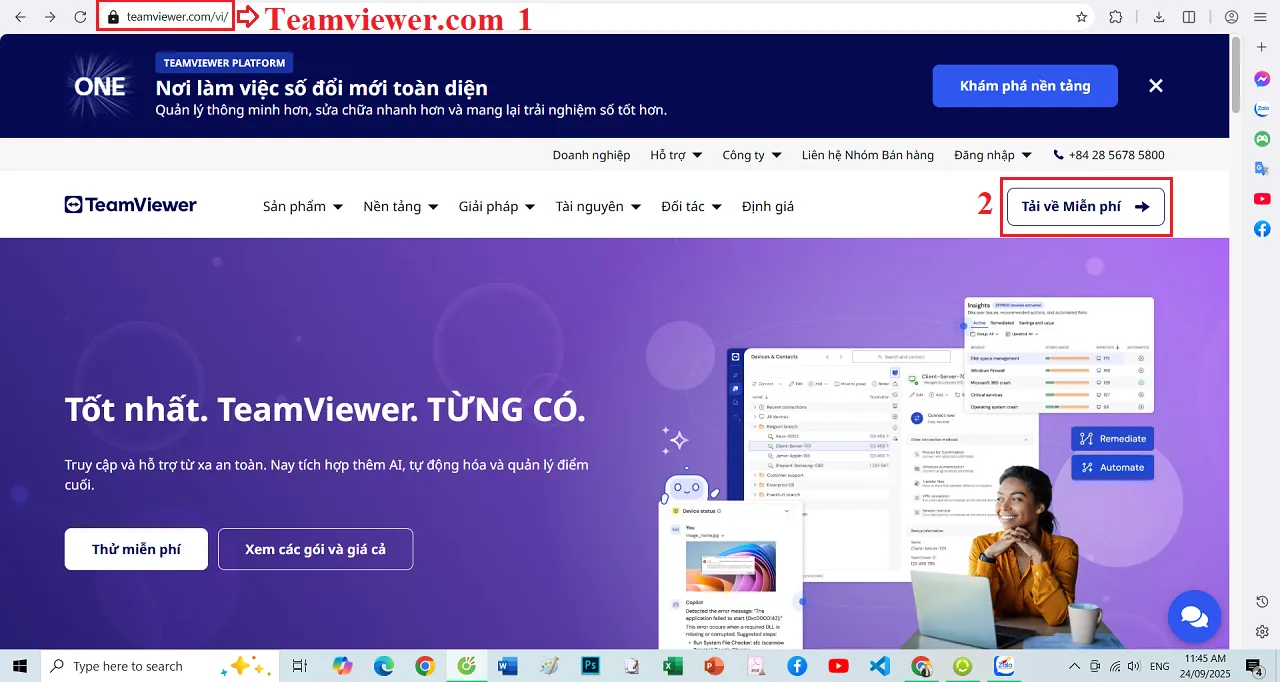The image size is (1280, 682).
Task: Open the Đăng nhập dropdown
Action: tap(991, 155)
